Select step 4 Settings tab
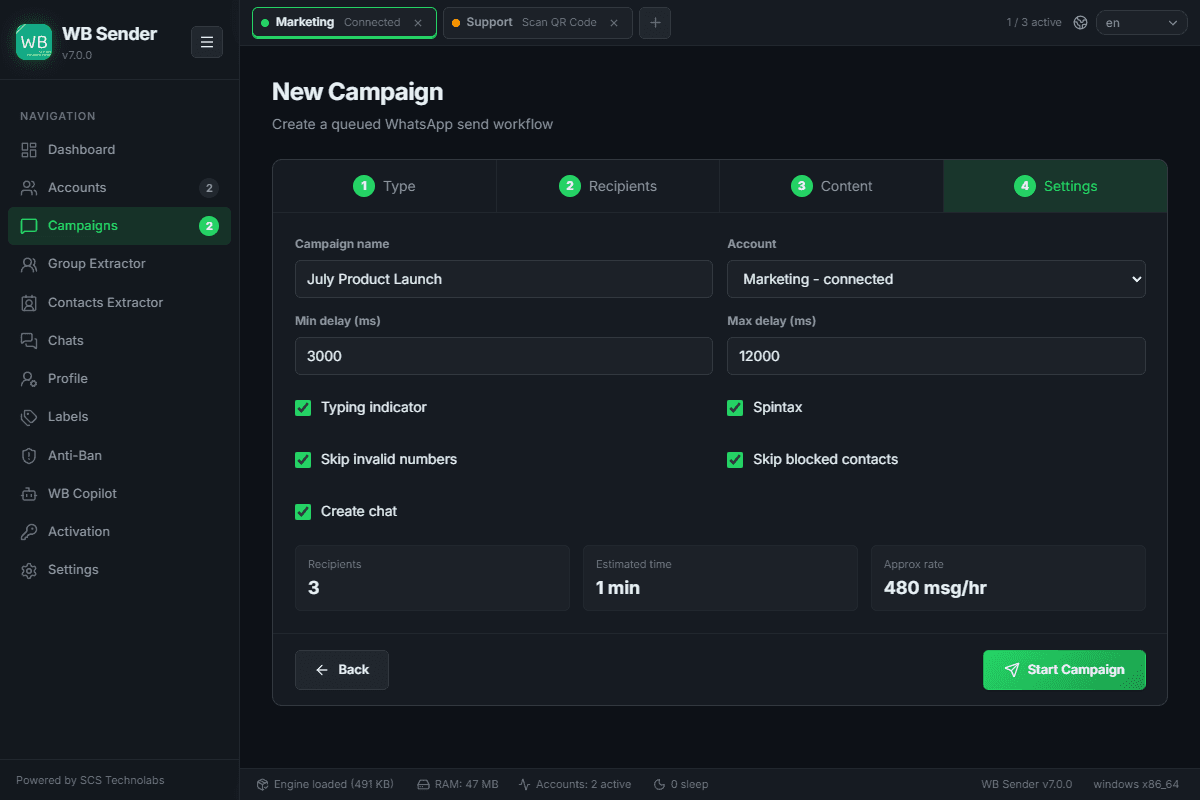The height and width of the screenshot is (800, 1200). click(1055, 186)
